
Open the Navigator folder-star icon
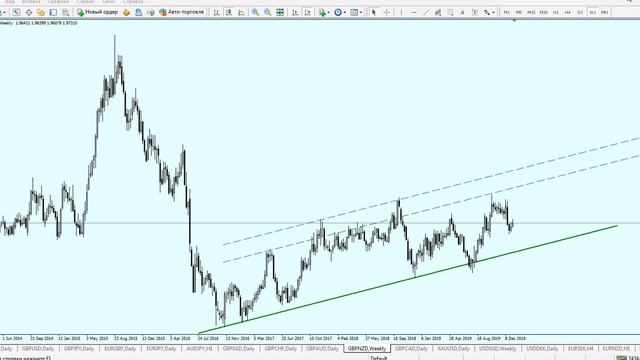tap(41, 13)
